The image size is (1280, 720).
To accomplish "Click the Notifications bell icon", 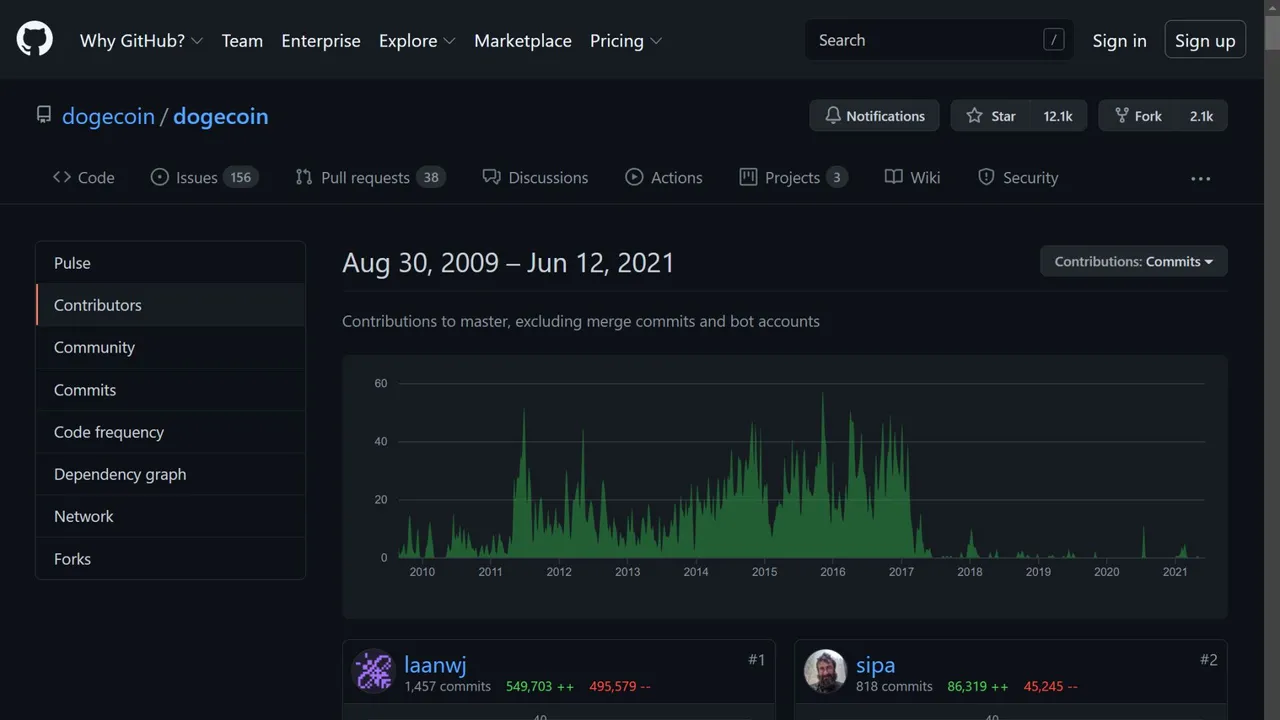I will (832, 116).
